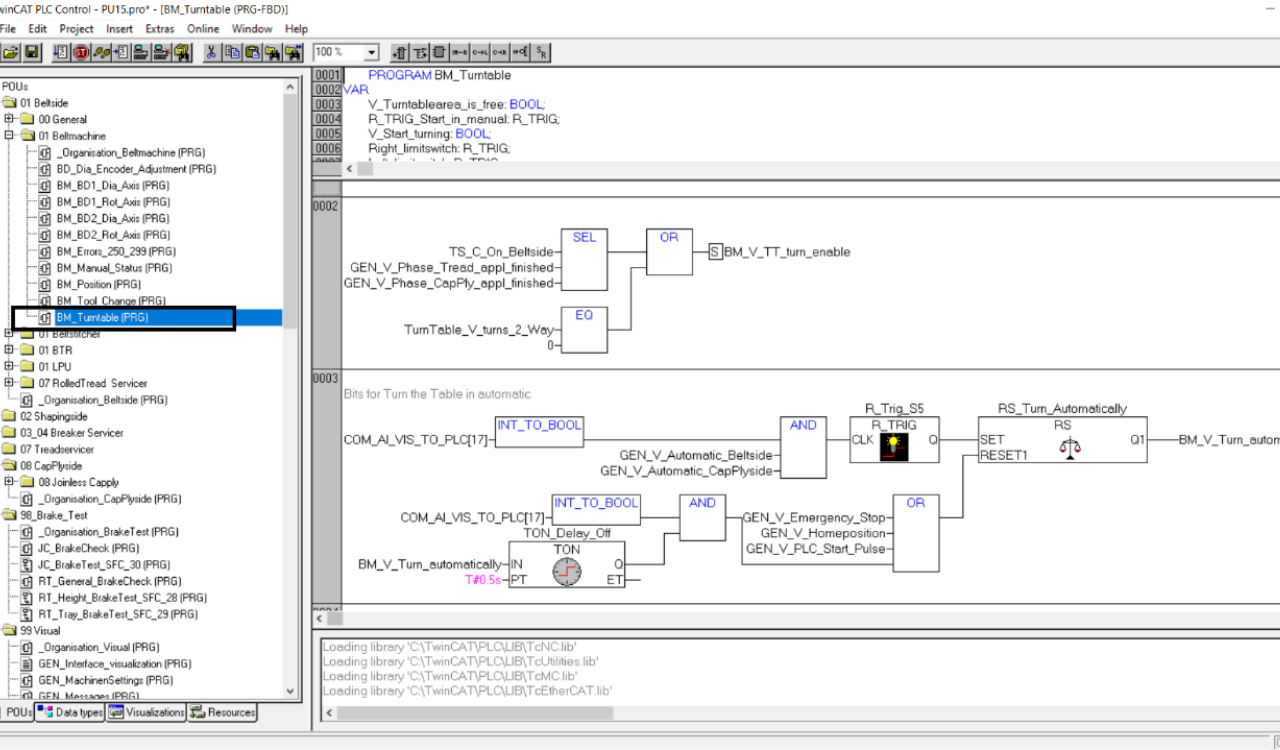The width and height of the screenshot is (1280, 750).
Task: Click the Find binoculars icon
Action: [x=273, y=52]
